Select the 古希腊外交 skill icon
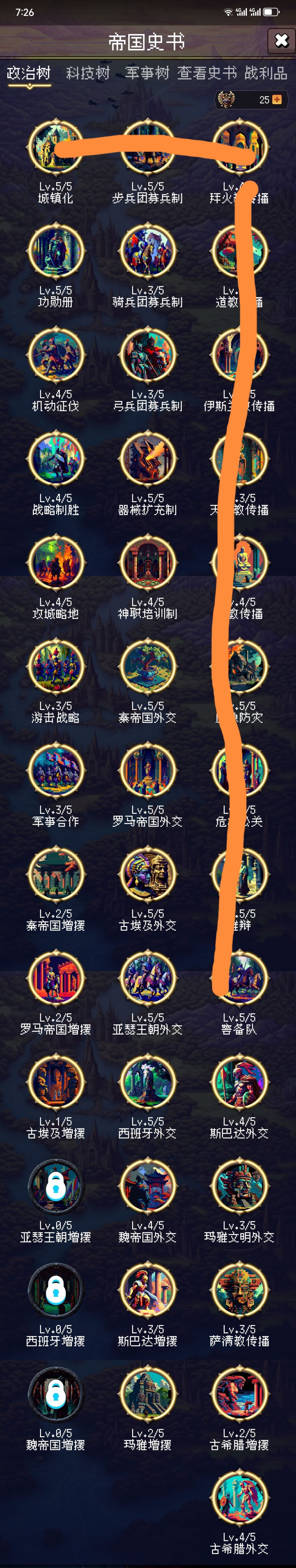 (240, 1498)
